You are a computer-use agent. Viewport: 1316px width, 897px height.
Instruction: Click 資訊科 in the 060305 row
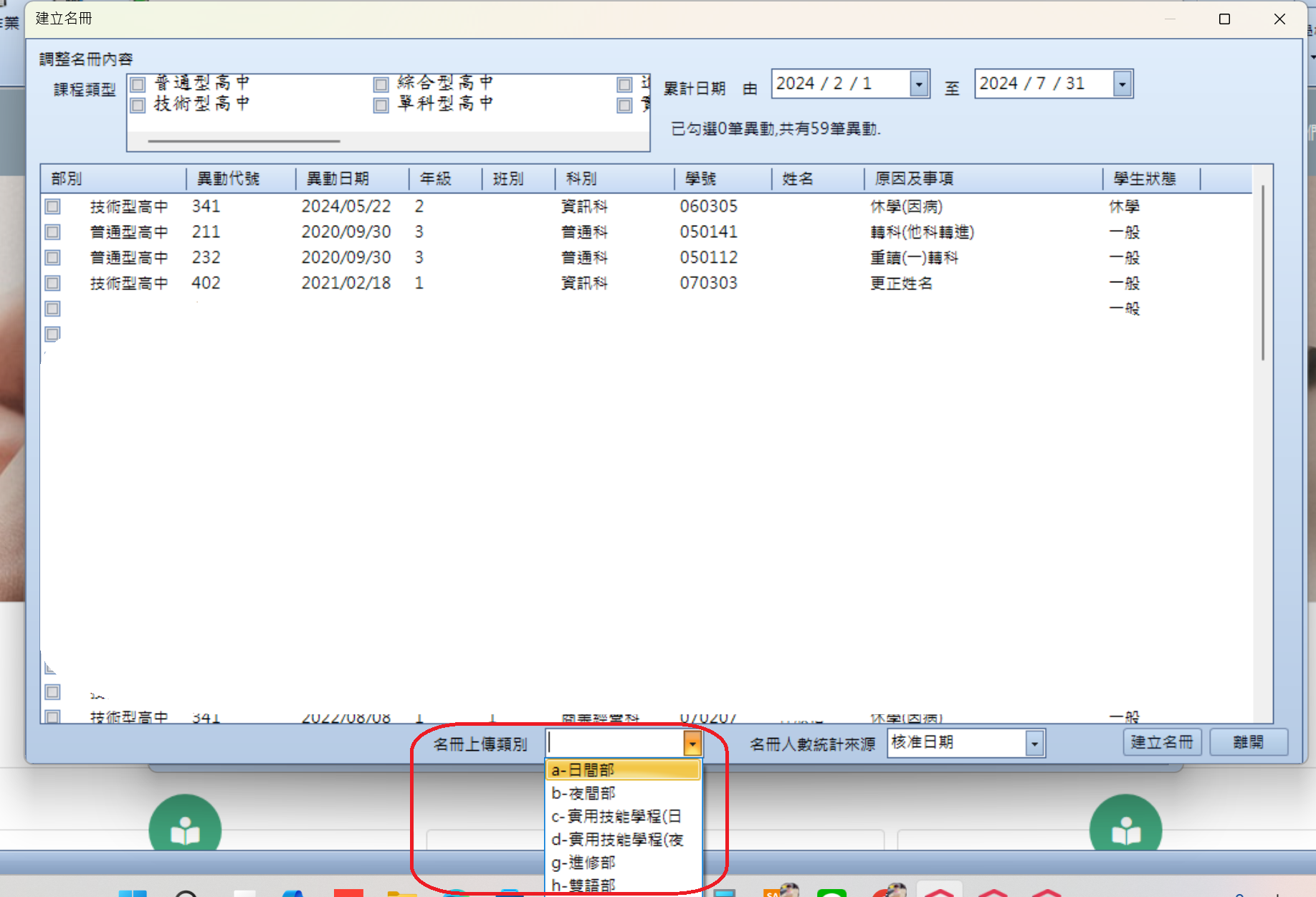click(584, 206)
